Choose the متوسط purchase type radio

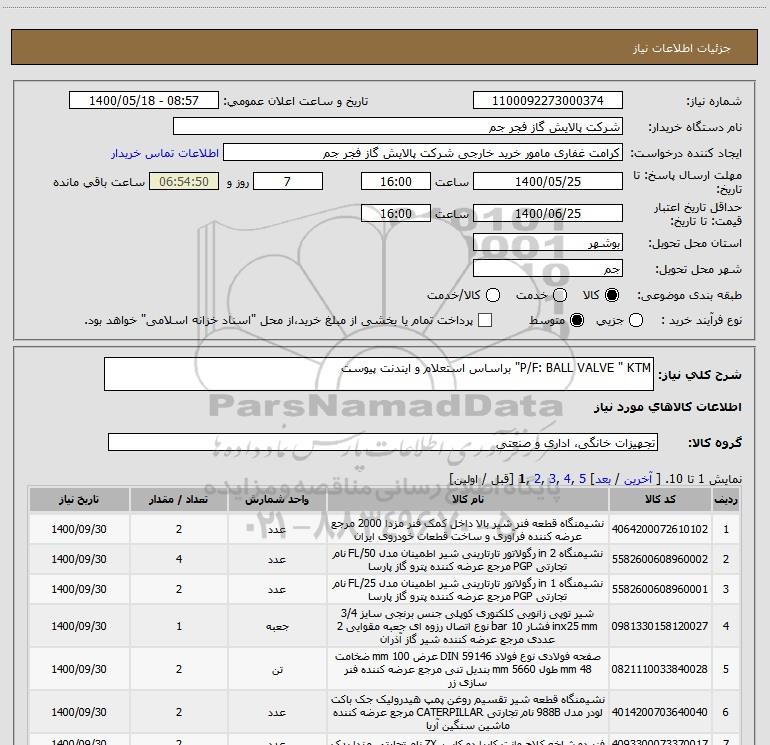(x=577, y=320)
